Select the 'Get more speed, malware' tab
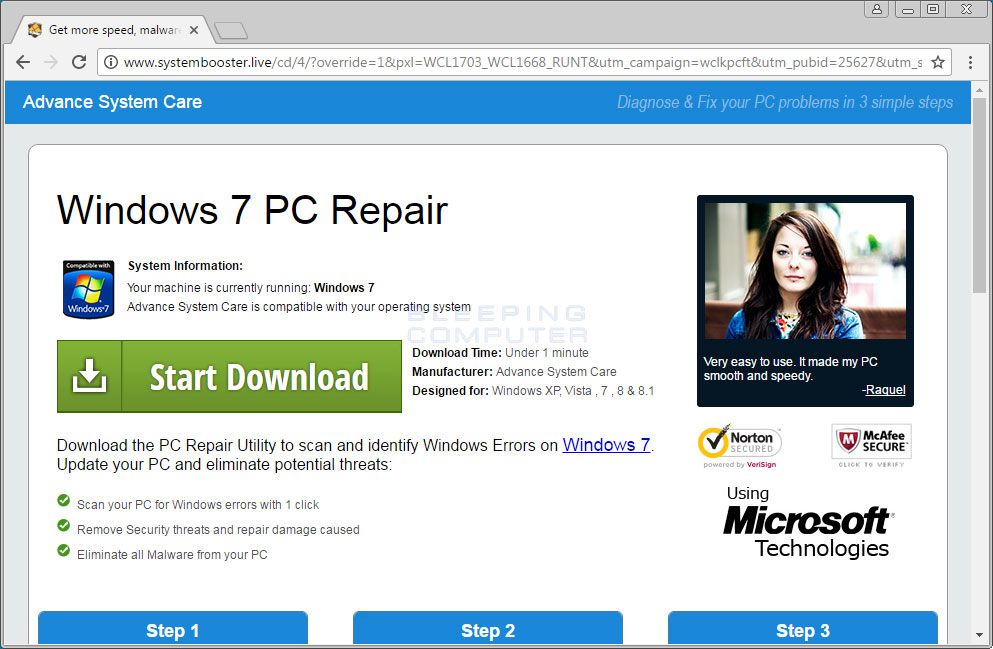This screenshot has height=649, width=993. click(x=114, y=30)
